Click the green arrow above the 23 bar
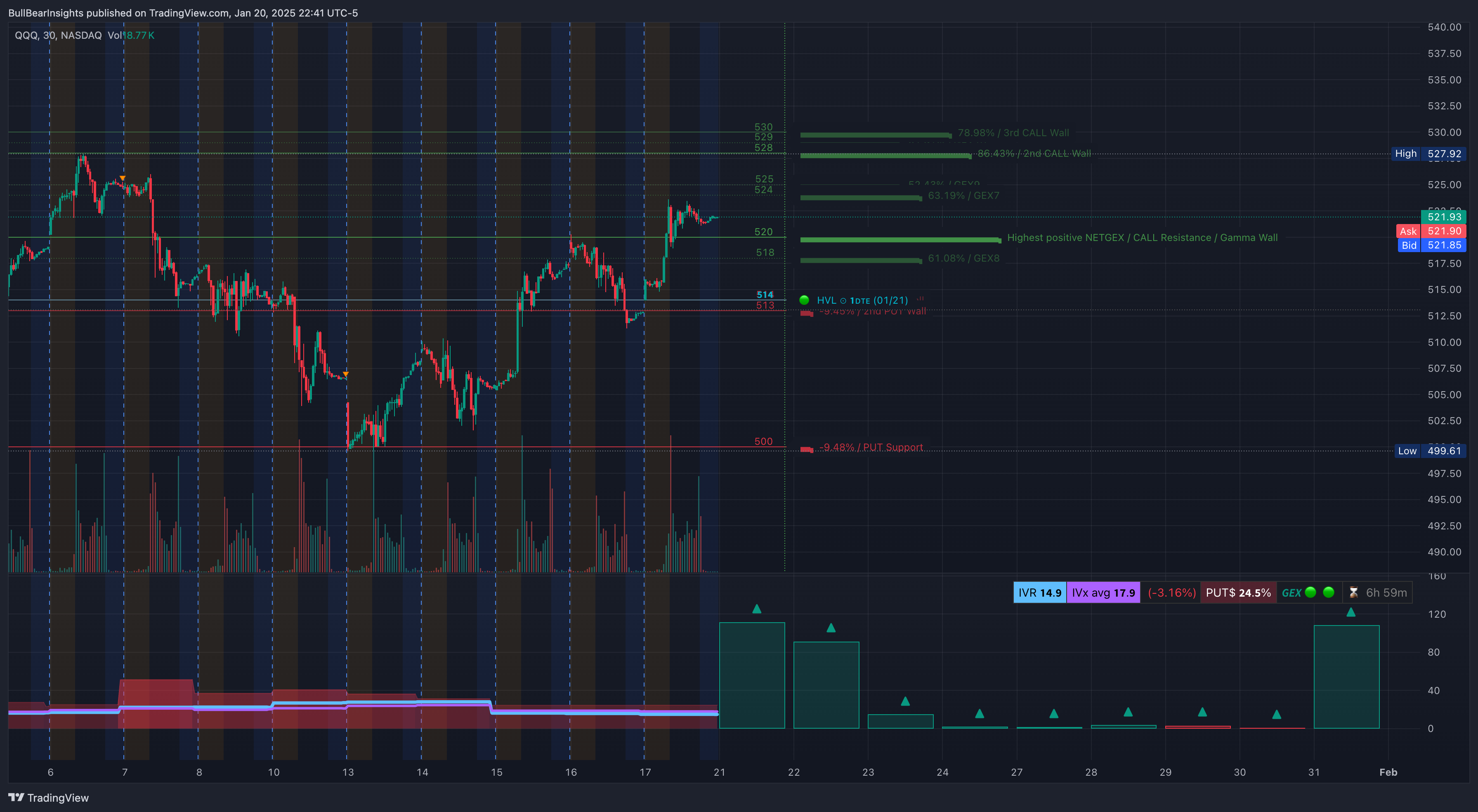The image size is (1478, 812). (905, 701)
